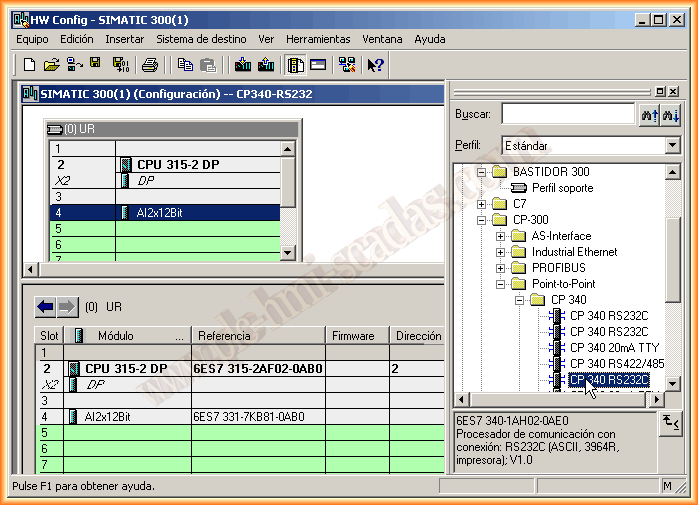
Task: Expand the C7 folder in catalog
Action: [x=483, y=204]
